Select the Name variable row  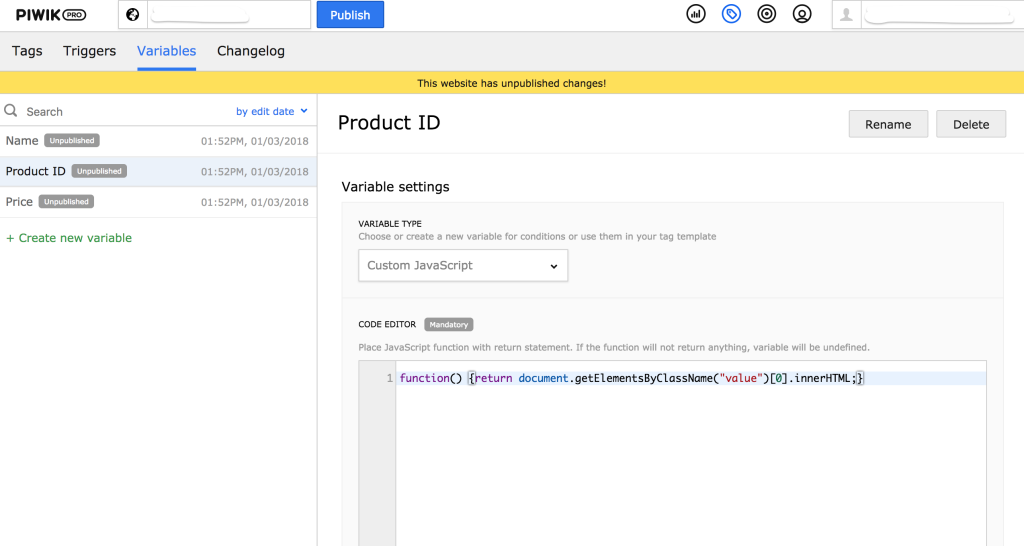158,141
